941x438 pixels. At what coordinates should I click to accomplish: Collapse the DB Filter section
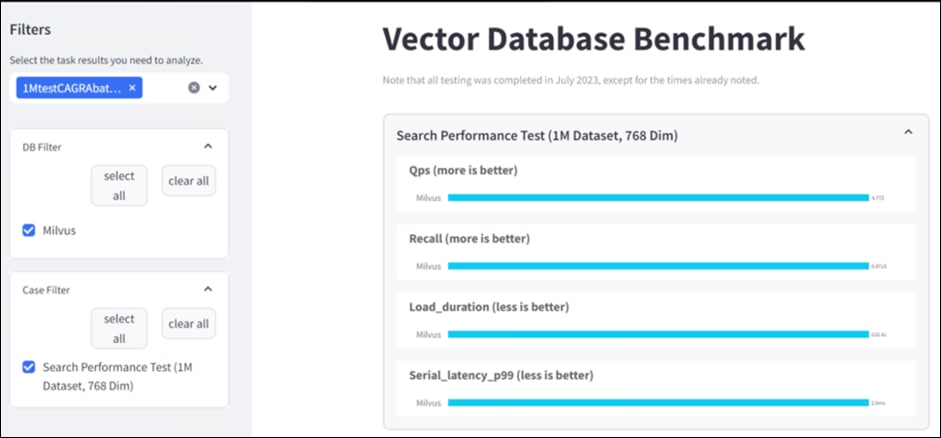(208, 146)
